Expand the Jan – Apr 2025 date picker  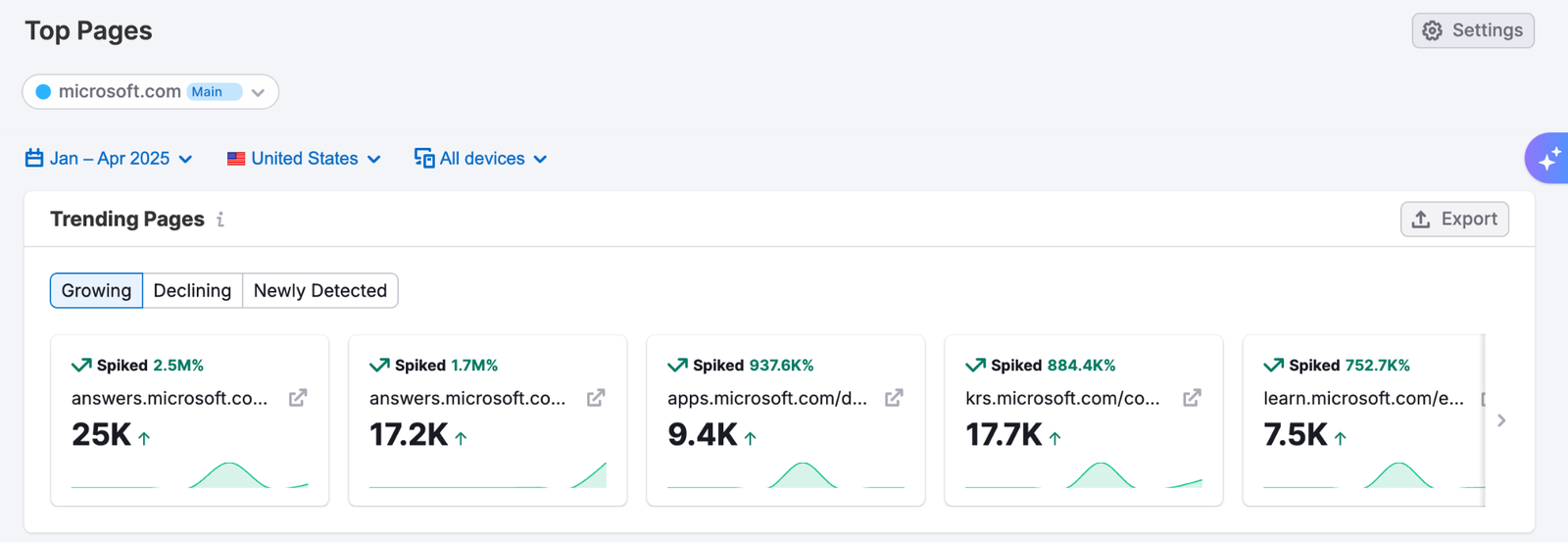109,158
